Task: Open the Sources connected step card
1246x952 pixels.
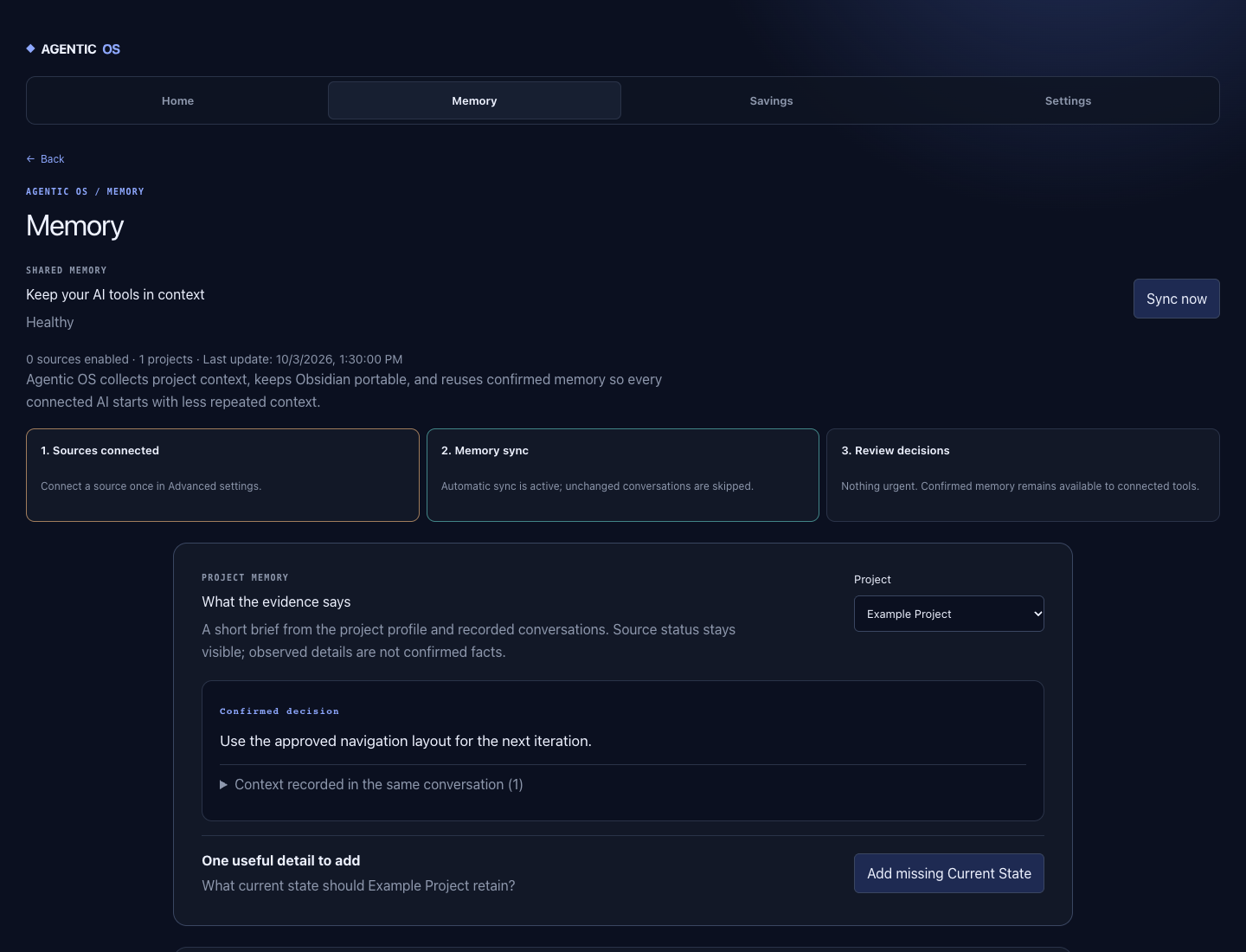Action: (222, 475)
